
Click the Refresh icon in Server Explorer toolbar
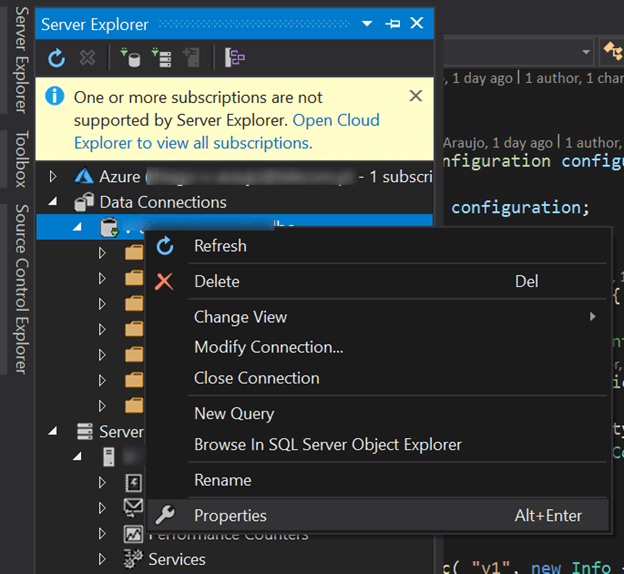(x=57, y=58)
